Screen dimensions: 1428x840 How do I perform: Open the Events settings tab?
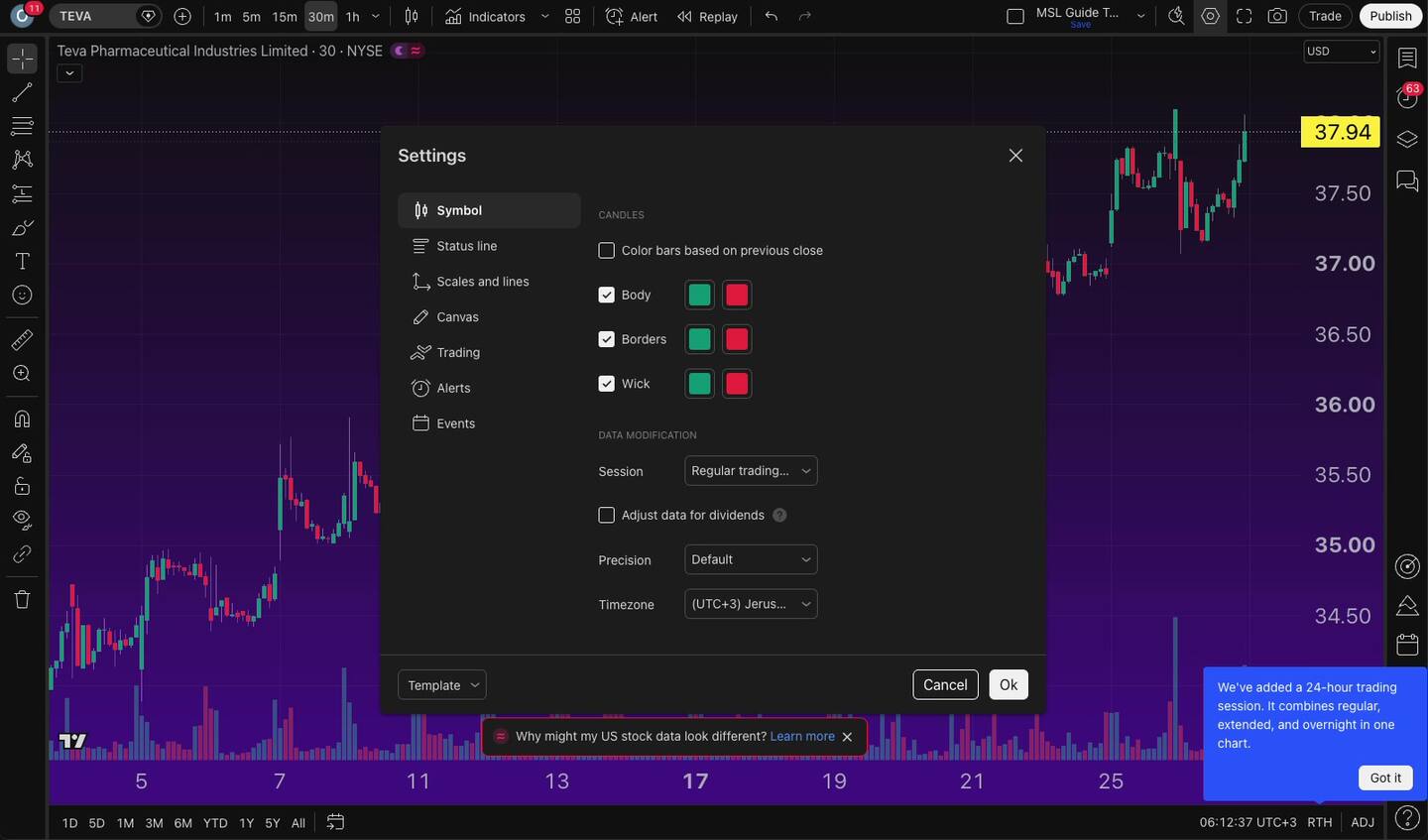(489, 423)
